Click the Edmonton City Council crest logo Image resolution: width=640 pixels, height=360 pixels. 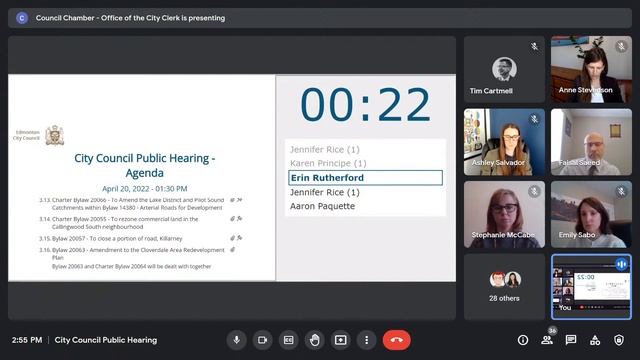click(x=55, y=135)
